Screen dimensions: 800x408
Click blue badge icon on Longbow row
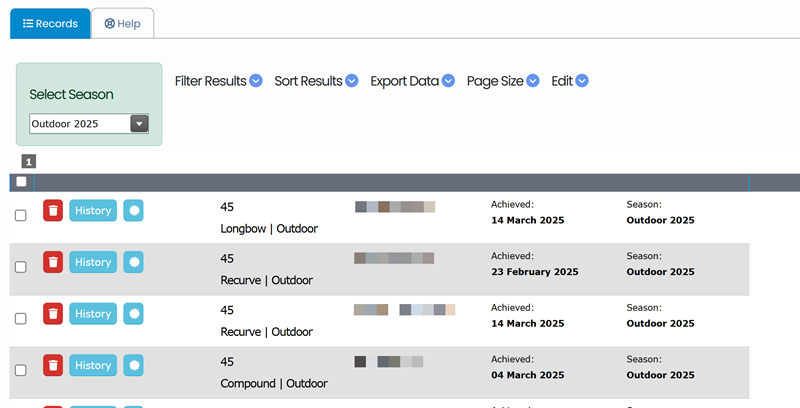(134, 210)
